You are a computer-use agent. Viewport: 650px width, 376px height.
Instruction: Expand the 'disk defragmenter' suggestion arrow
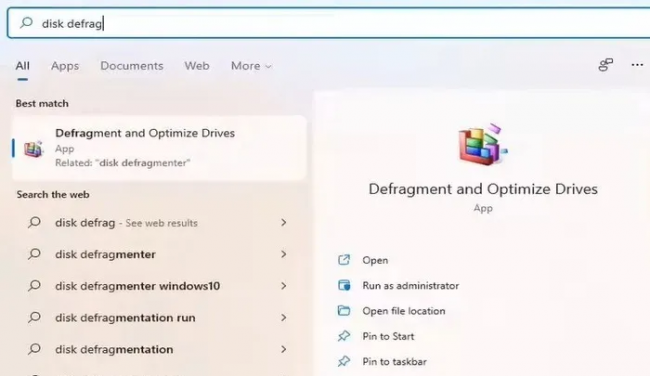pyautogui.click(x=284, y=254)
